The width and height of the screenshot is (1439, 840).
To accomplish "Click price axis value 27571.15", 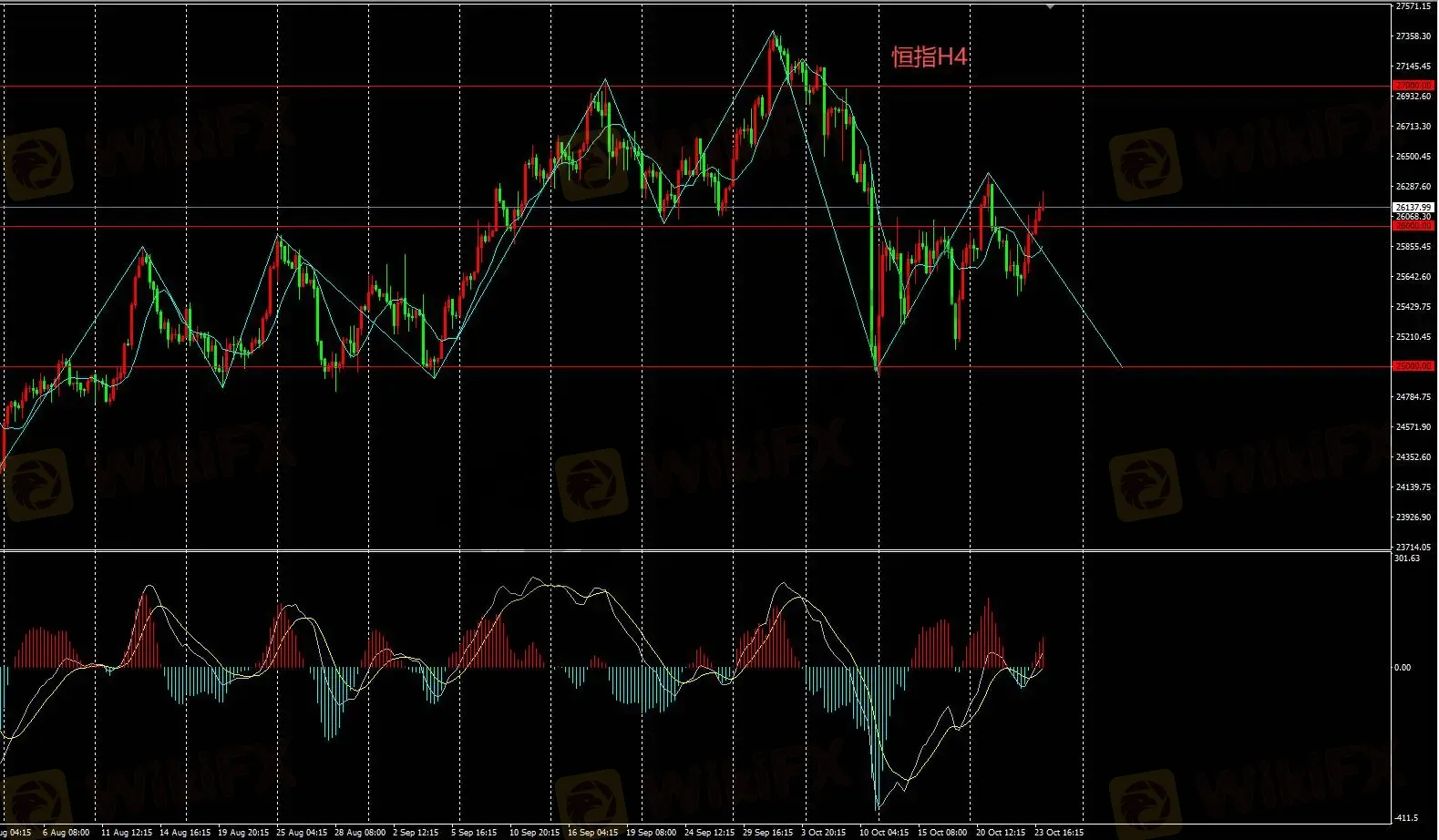I will (x=1413, y=6).
